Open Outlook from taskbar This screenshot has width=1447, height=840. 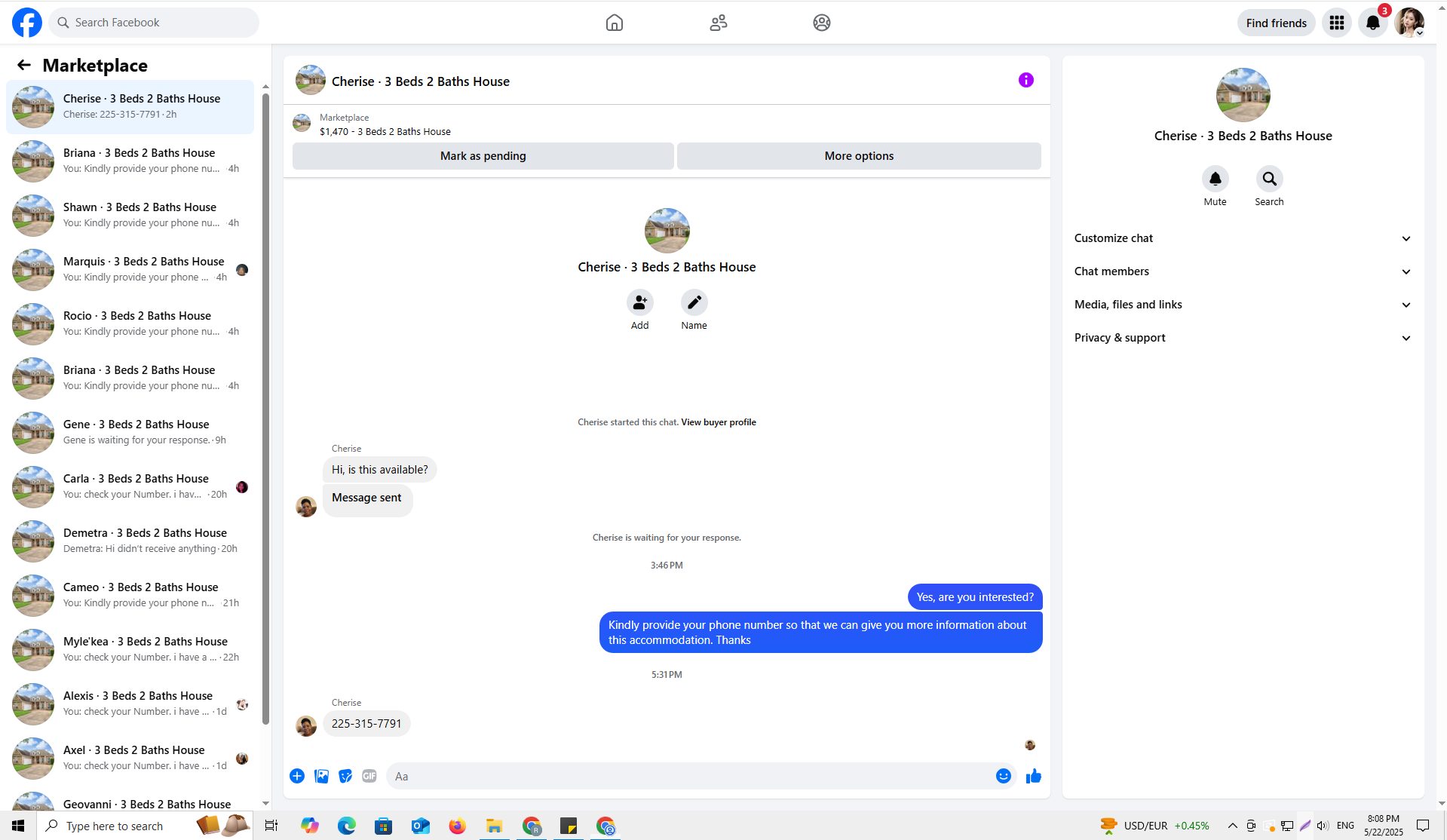pyautogui.click(x=421, y=826)
